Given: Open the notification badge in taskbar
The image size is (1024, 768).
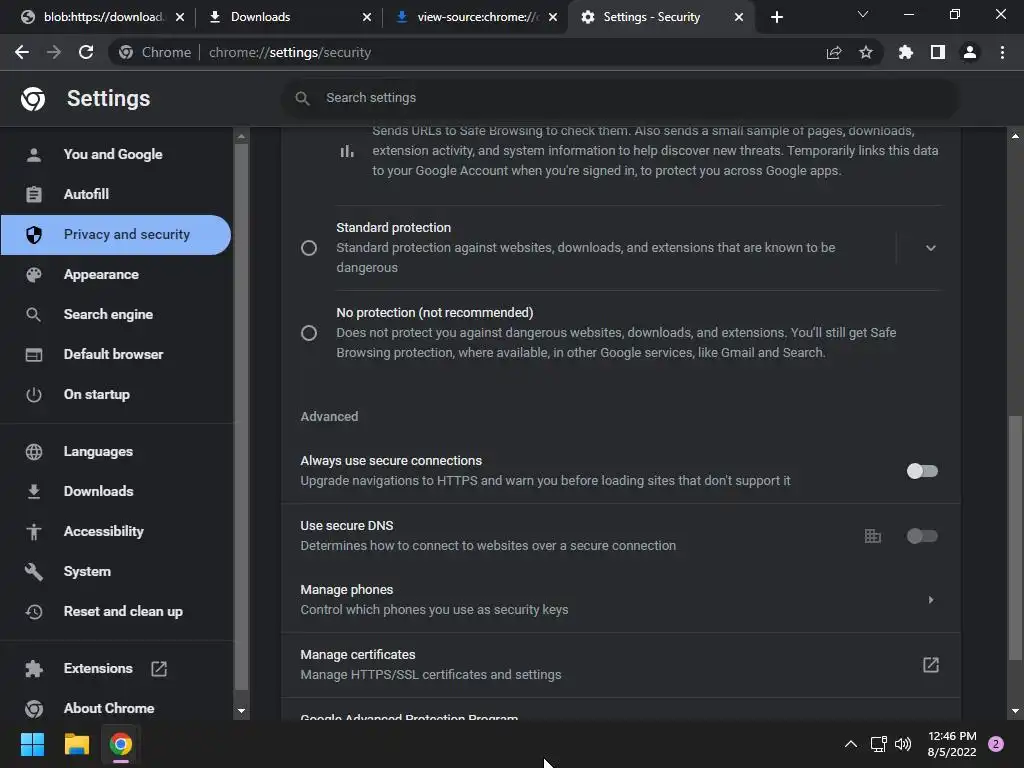Looking at the screenshot, I should tap(996, 744).
